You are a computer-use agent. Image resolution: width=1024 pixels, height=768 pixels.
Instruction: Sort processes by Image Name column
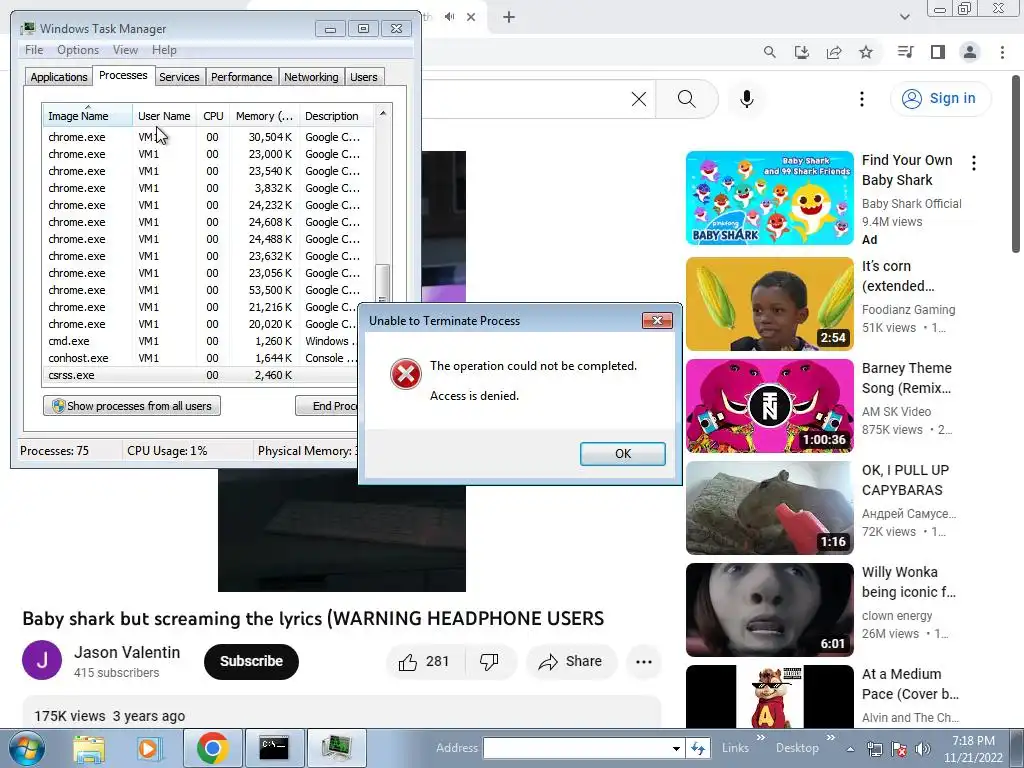pos(87,116)
